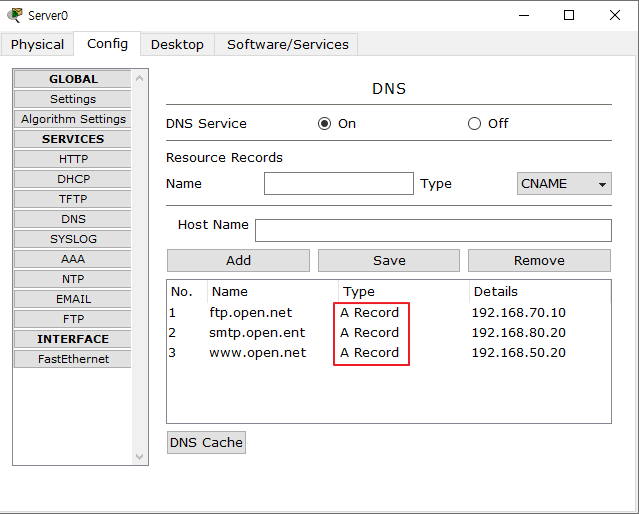Select the www.open.net record row
The image size is (639, 514).
click(389, 353)
